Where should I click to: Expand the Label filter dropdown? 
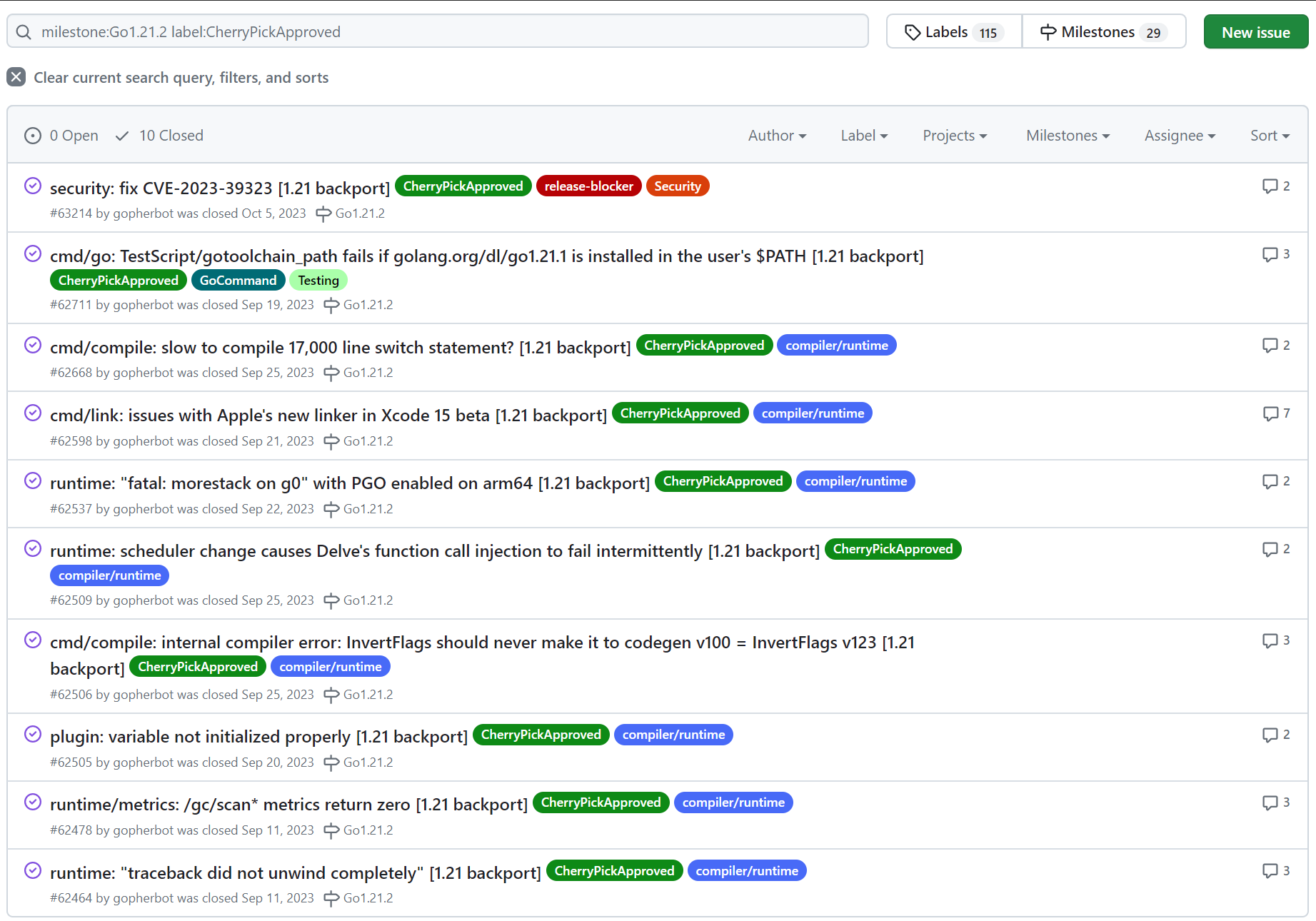(864, 136)
